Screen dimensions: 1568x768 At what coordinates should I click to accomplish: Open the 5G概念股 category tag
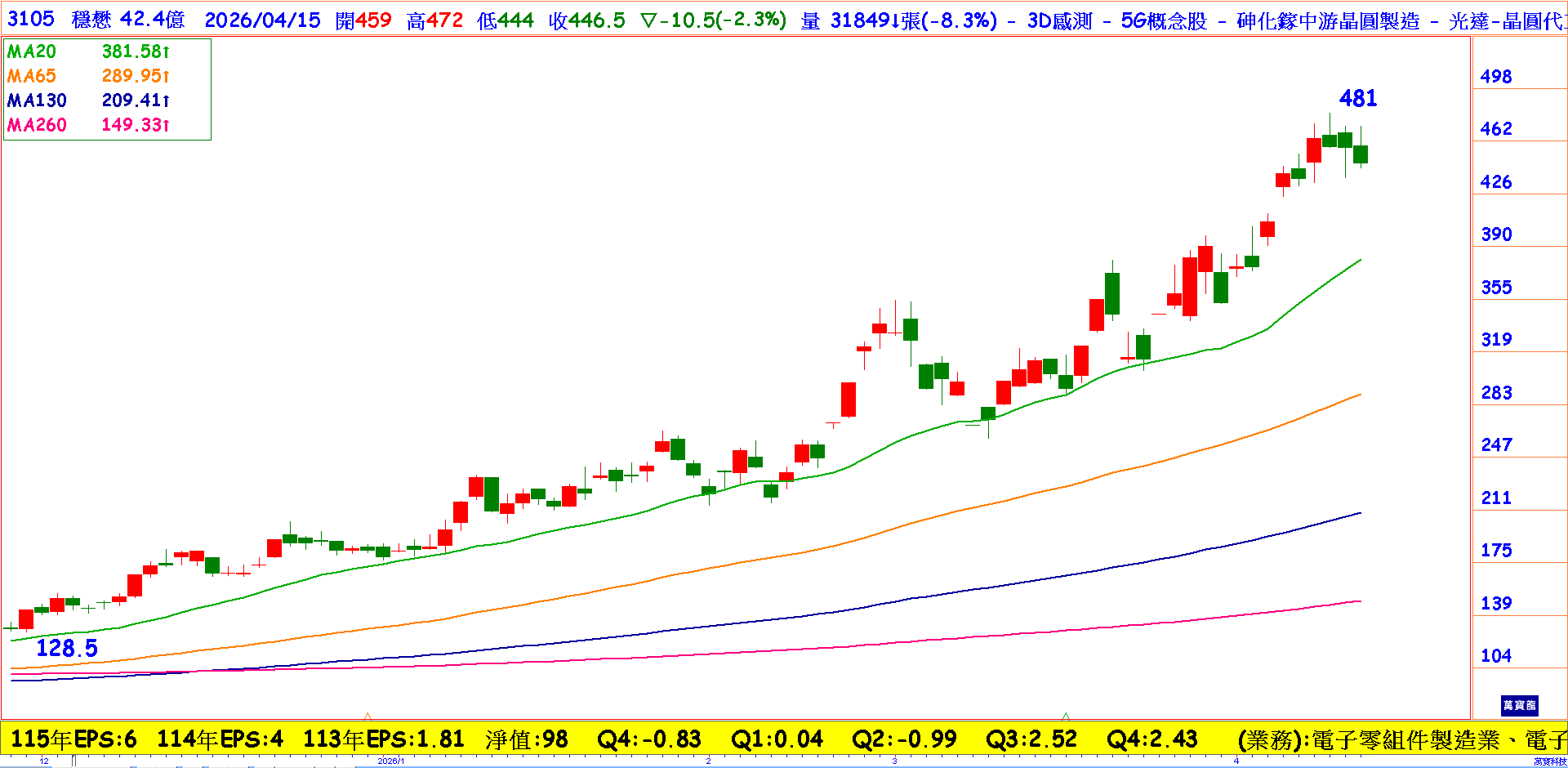pos(1164,21)
